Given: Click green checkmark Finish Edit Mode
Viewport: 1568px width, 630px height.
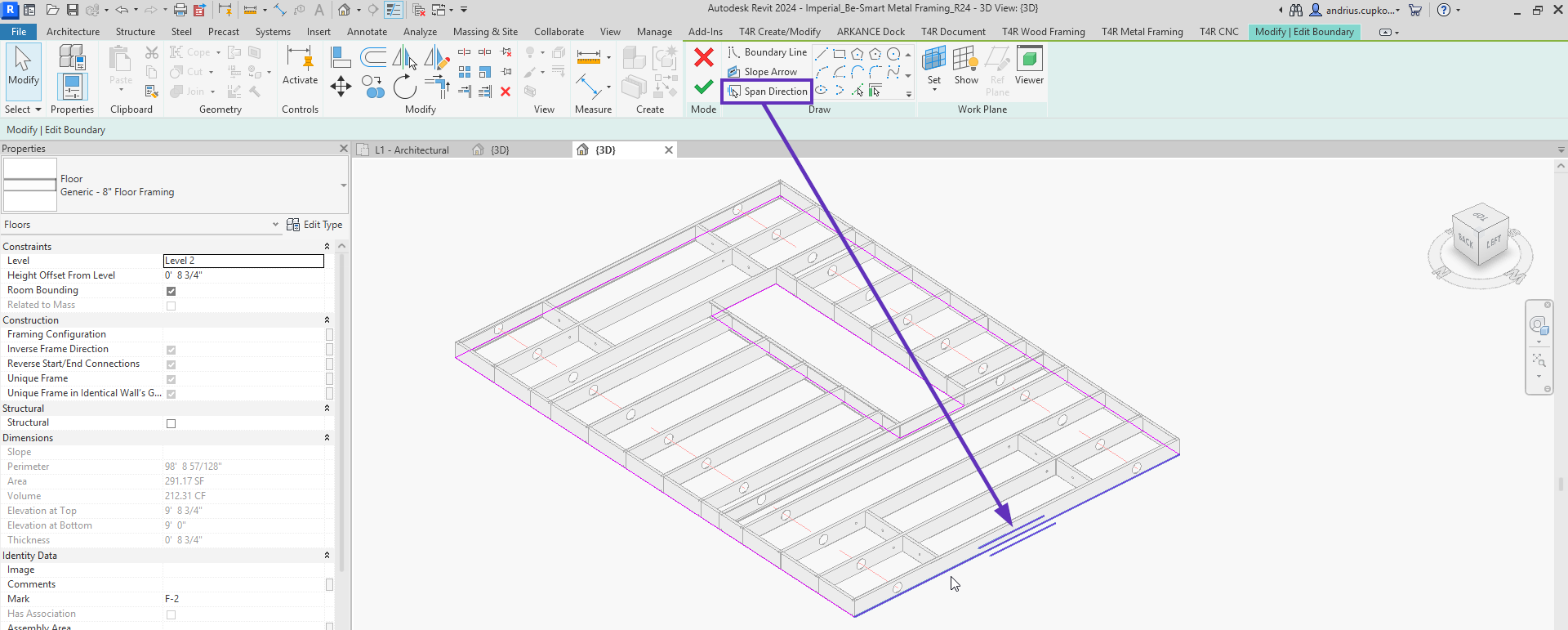Looking at the screenshot, I should 703,87.
